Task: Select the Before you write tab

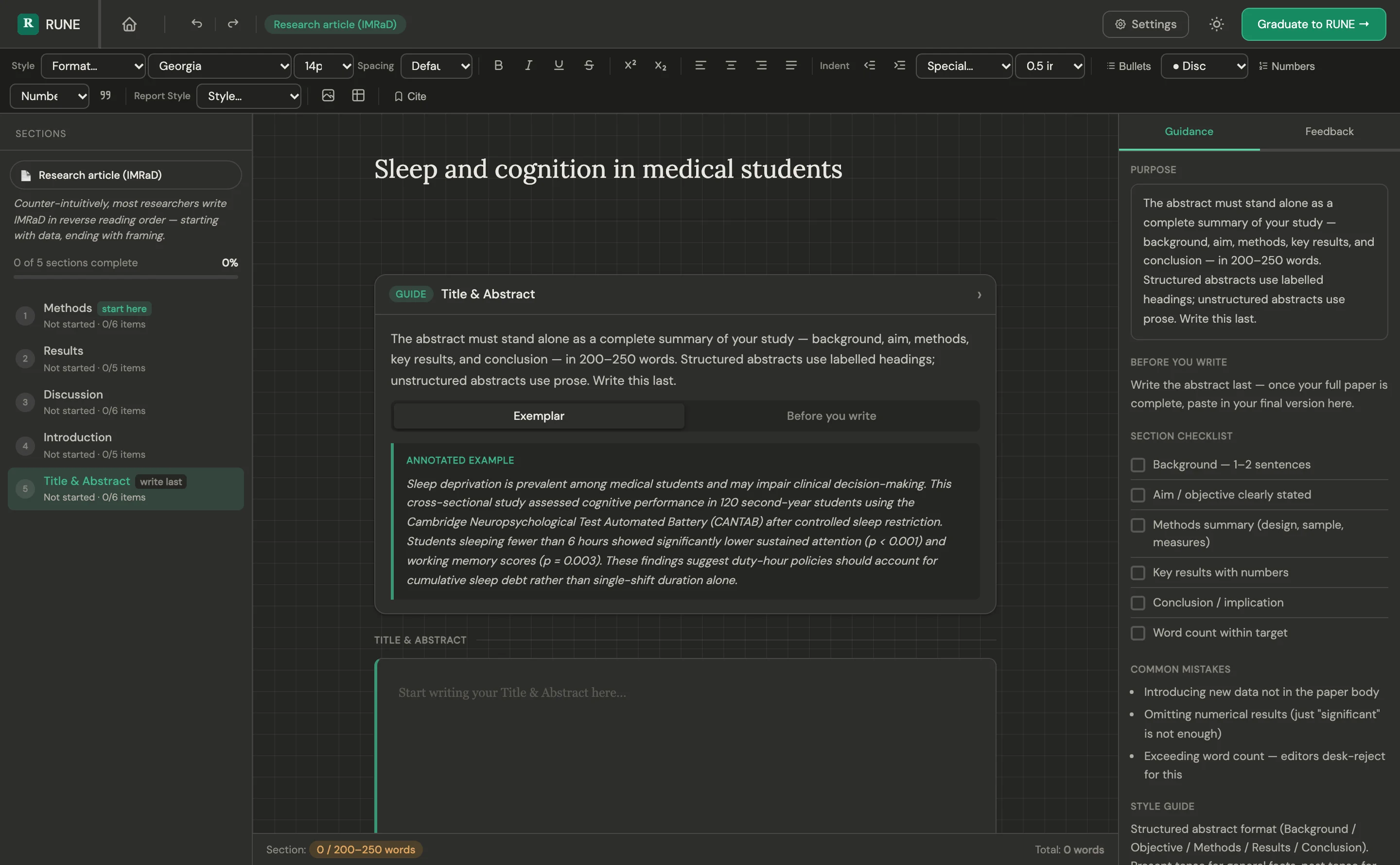Action: click(831, 416)
